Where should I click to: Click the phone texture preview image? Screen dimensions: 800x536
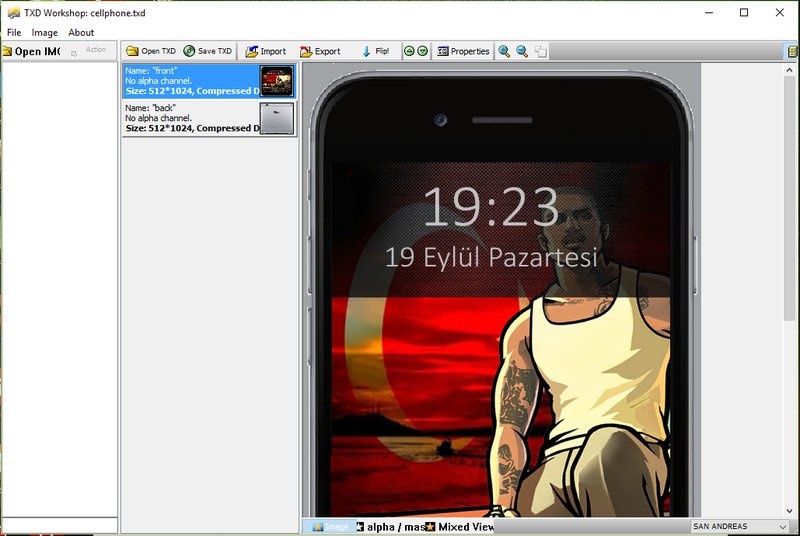point(502,291)
